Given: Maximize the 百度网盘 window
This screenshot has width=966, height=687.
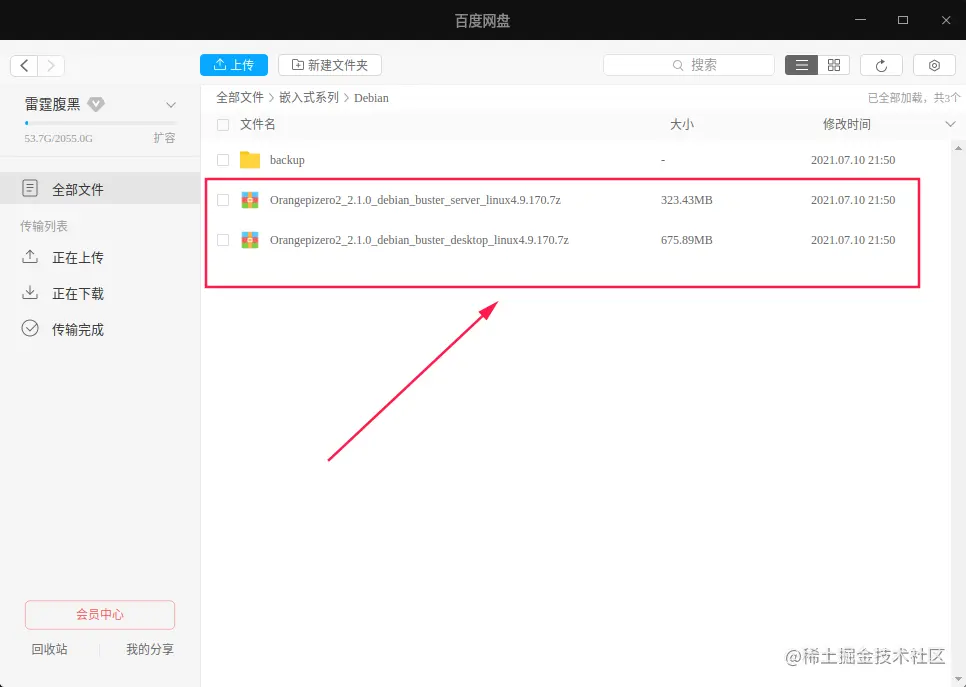Looking at the screenshot, I should [x=903, y=20].
